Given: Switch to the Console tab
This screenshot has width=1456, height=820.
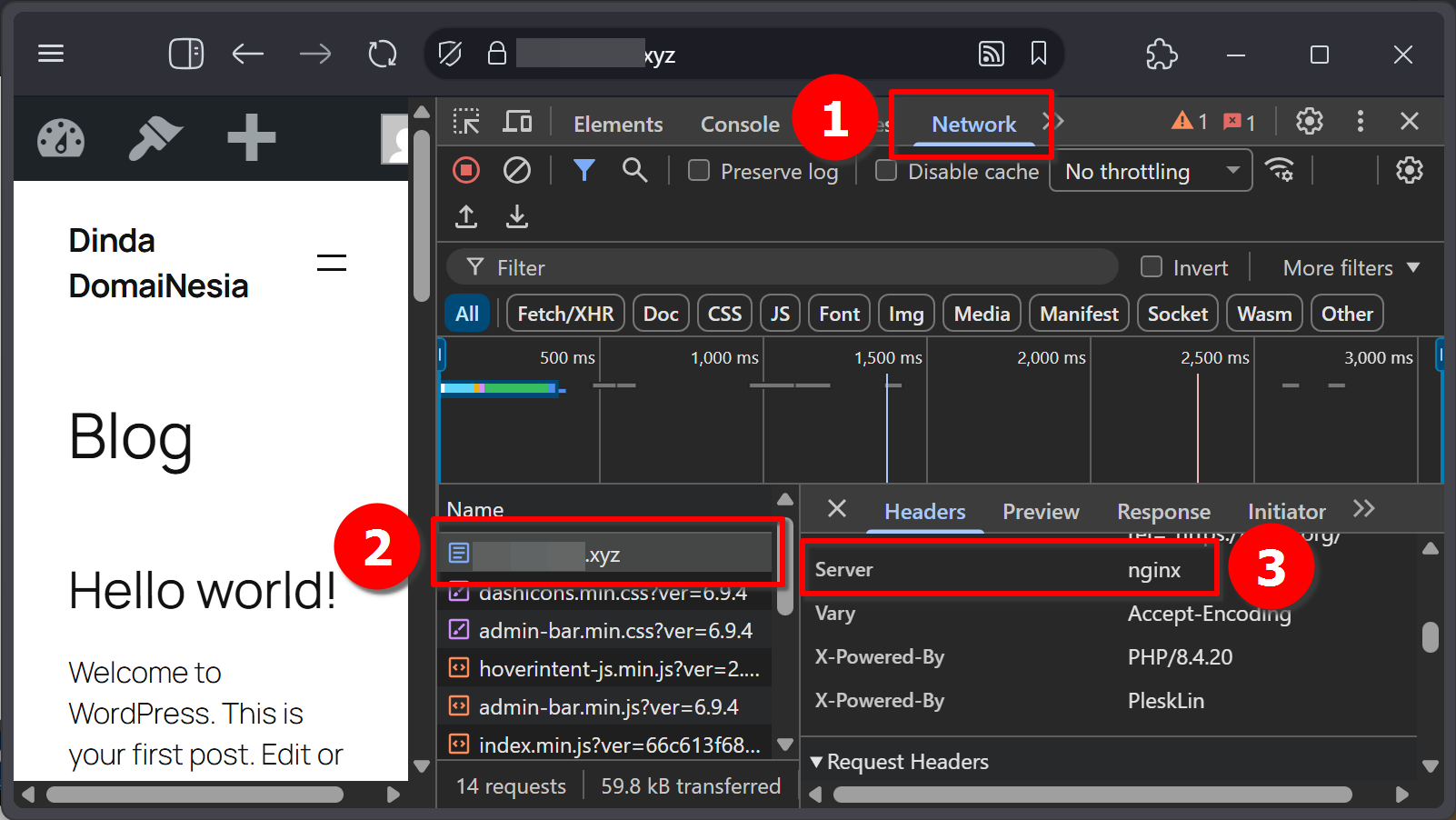Looking at the screenshot, I should [x=740, y=124].
